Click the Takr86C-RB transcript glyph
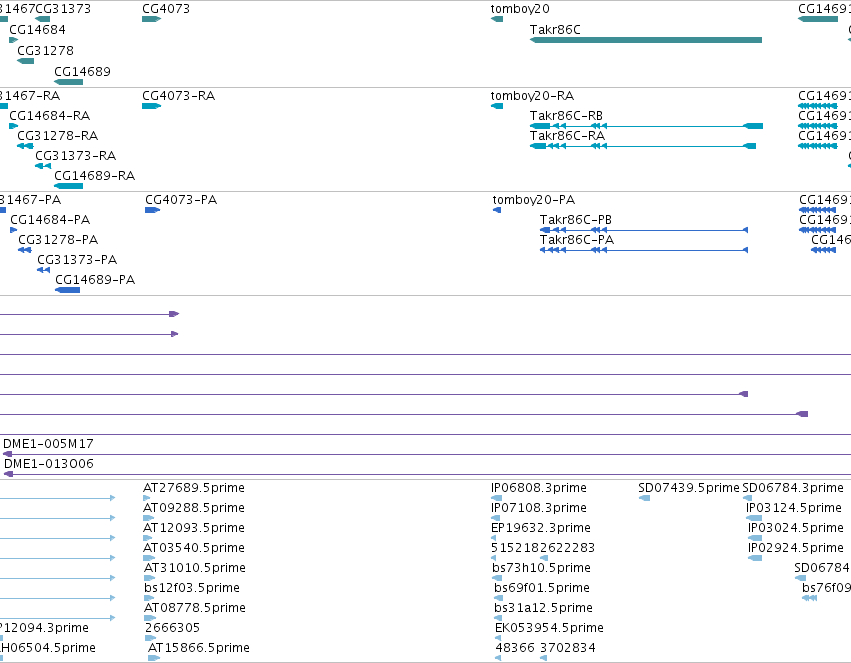The width and height of the screenshot is (851, 663). click(646, 126)
